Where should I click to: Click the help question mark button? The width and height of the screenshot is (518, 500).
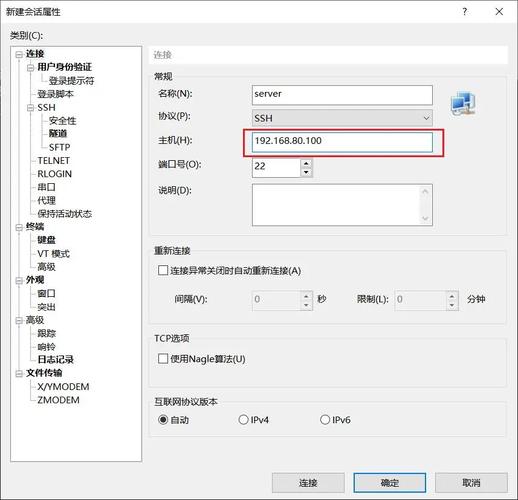coord(465,12)
